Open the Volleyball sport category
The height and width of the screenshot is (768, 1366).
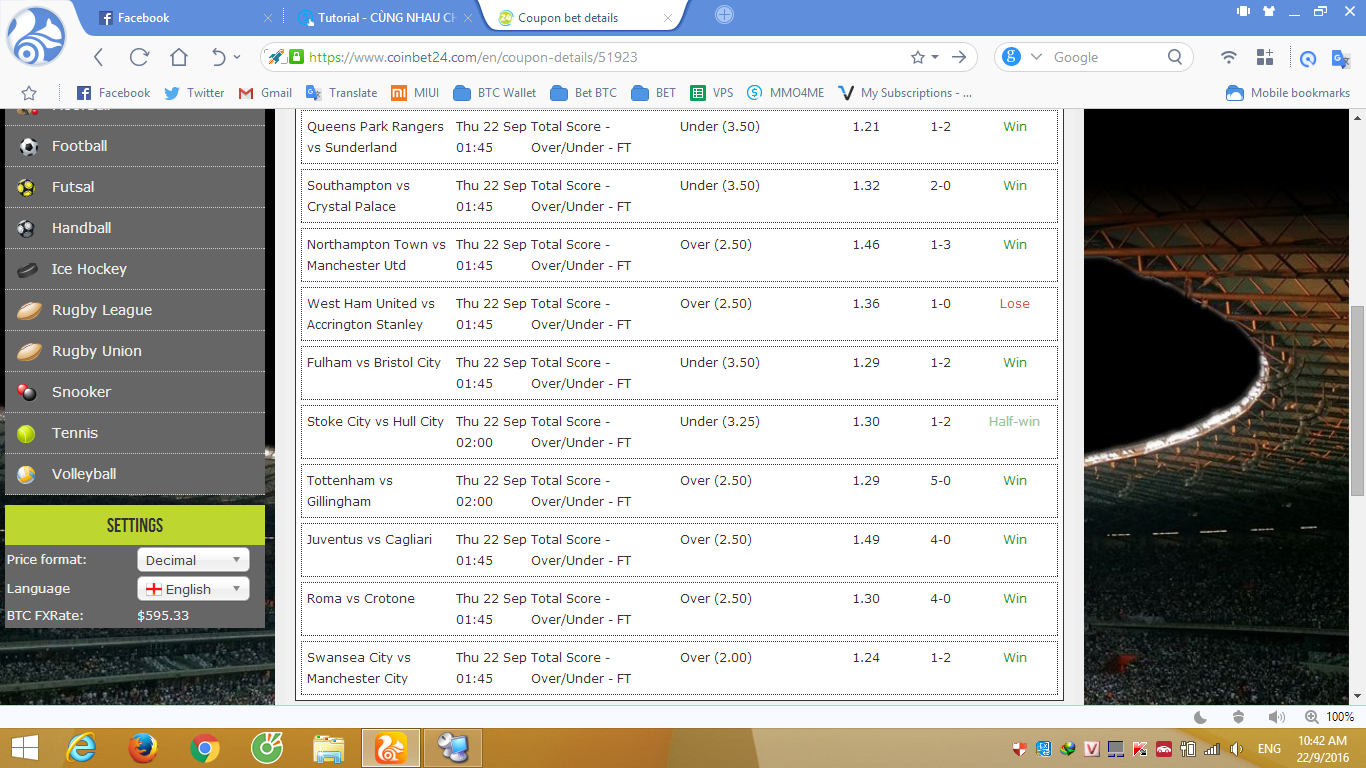pyautogui.click(x=135, y=474)
